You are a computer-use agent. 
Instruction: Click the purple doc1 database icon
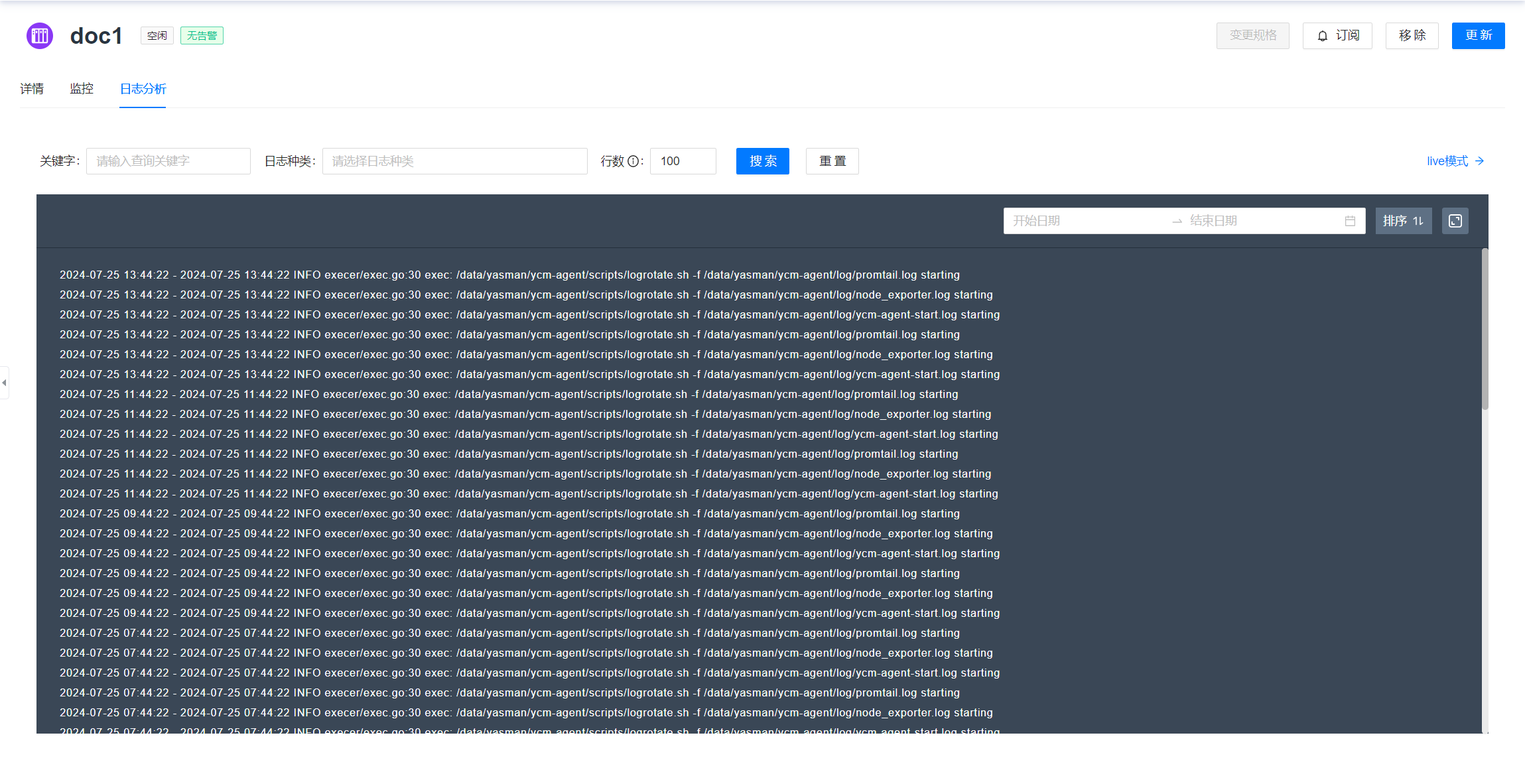coord(40,36)
